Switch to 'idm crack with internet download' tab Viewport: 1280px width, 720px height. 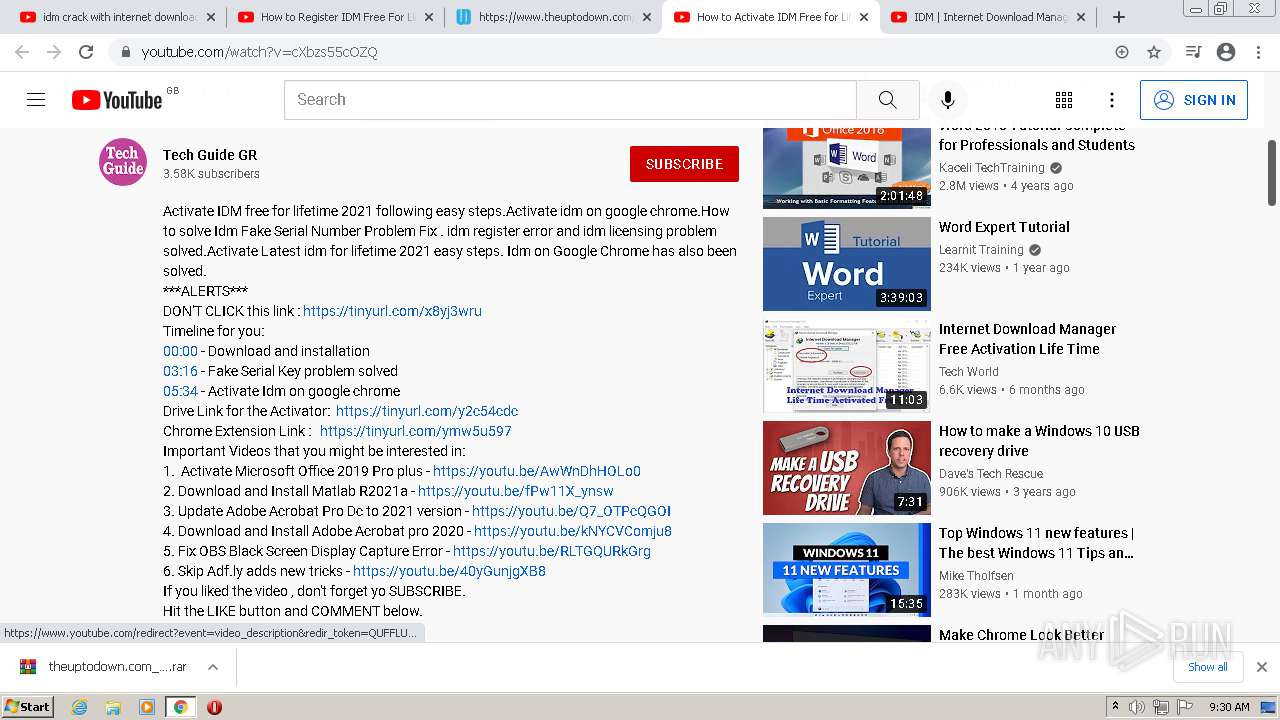[x=118, y=17]
